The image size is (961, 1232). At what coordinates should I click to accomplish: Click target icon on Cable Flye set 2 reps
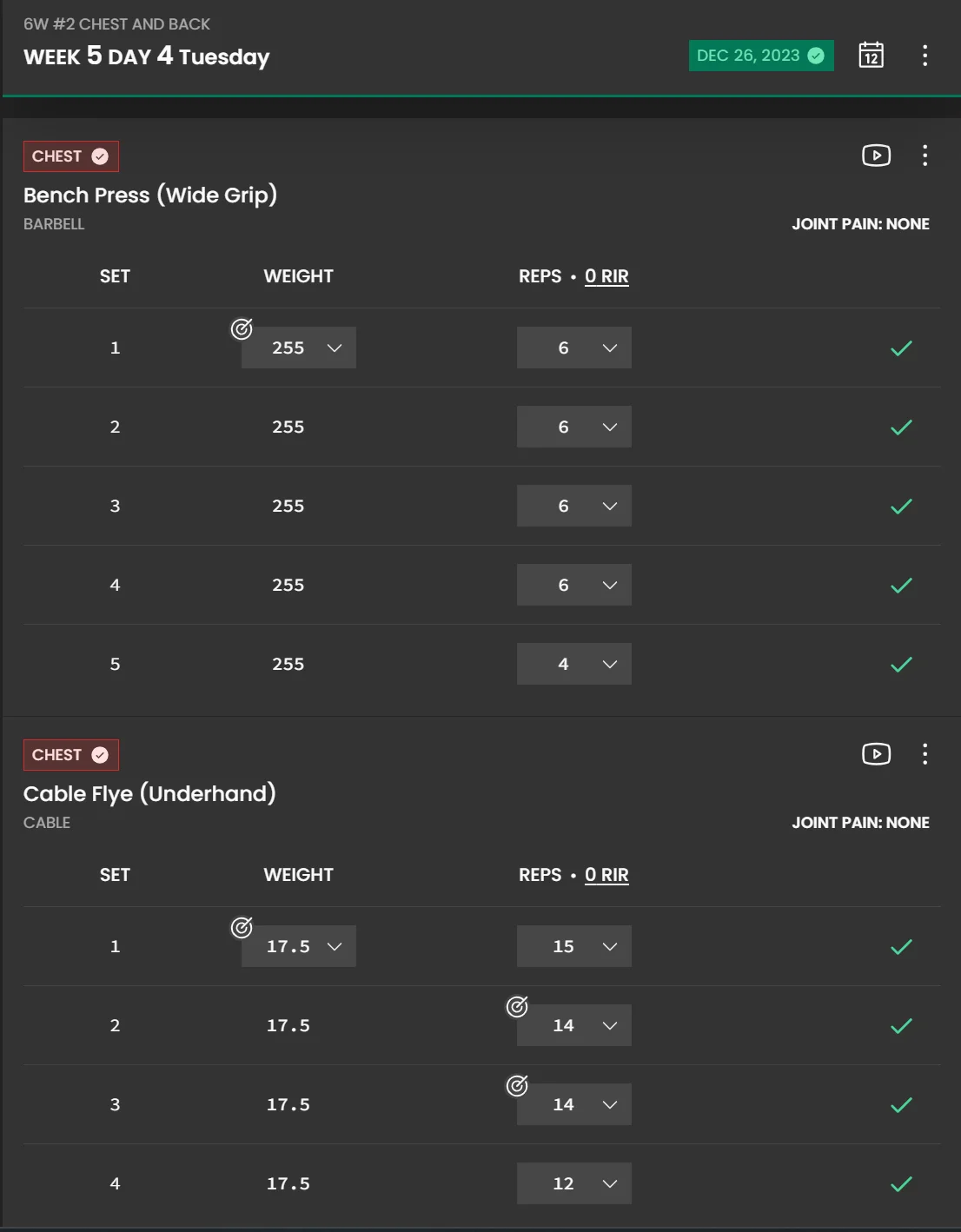pos(517,1006)
